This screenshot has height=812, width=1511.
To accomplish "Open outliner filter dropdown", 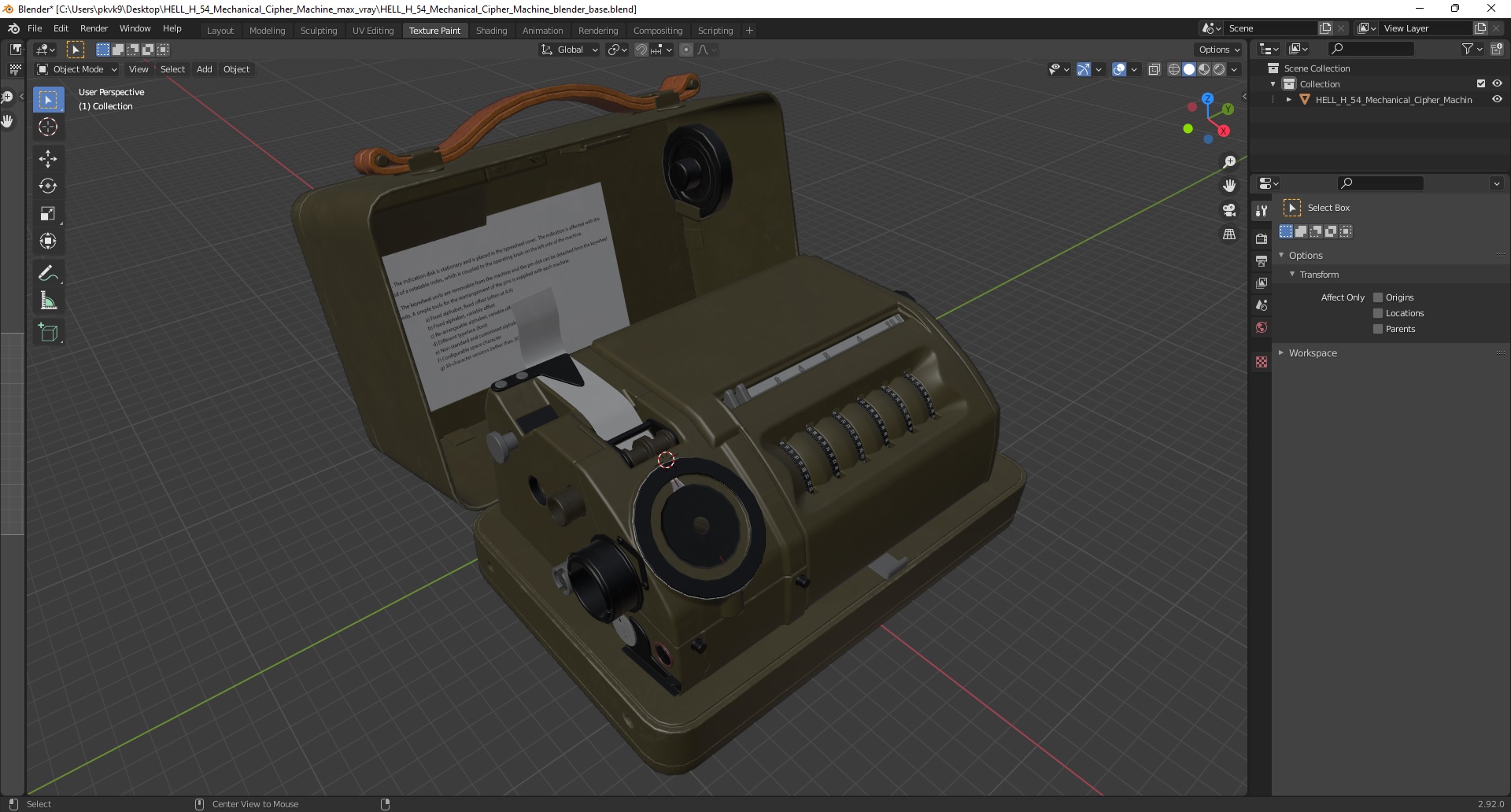I will (1472, 49).
